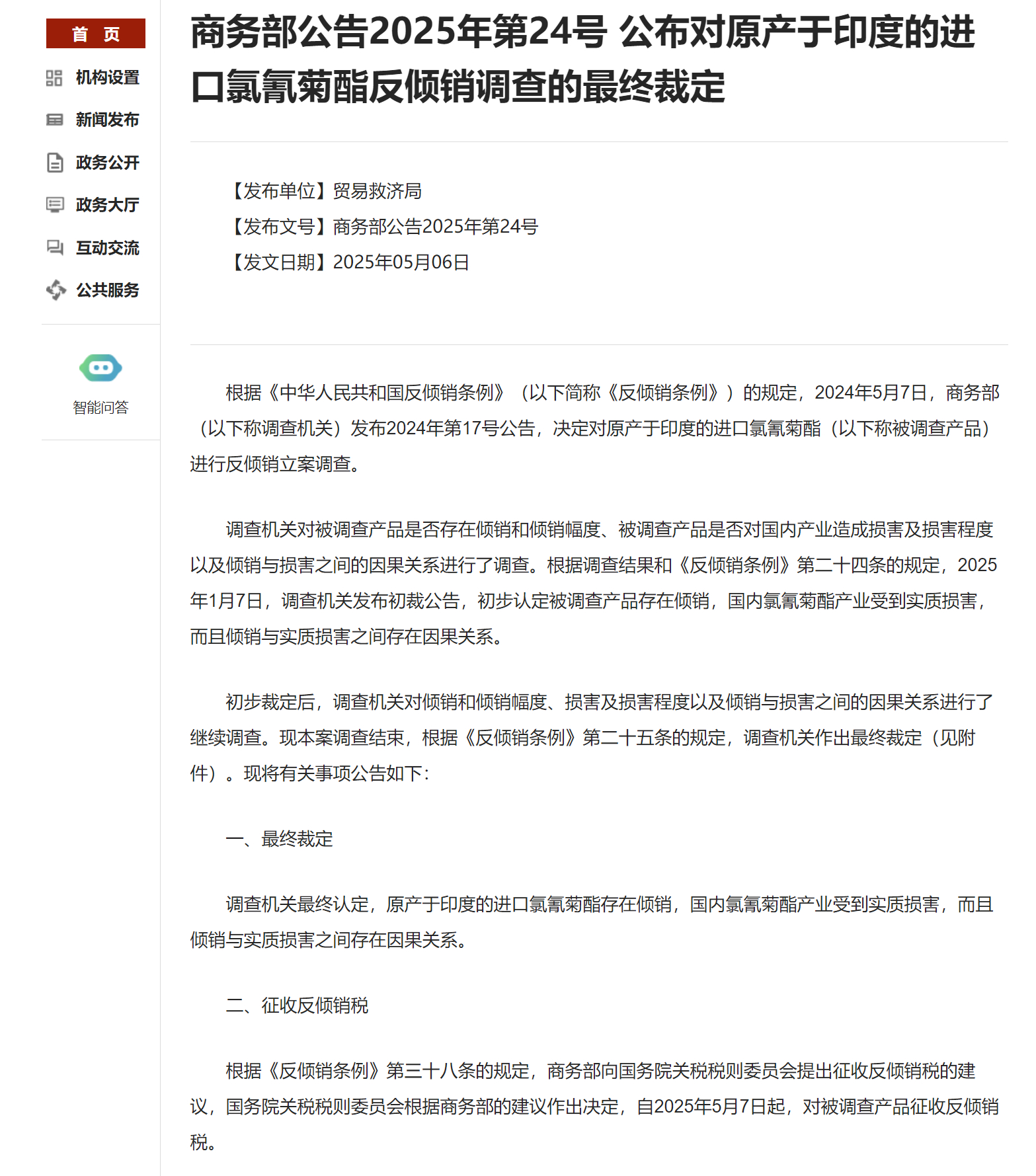1036x1176 pixels.
Task: Click the 政务公开 document icon
Action: (x=55, y=163)
